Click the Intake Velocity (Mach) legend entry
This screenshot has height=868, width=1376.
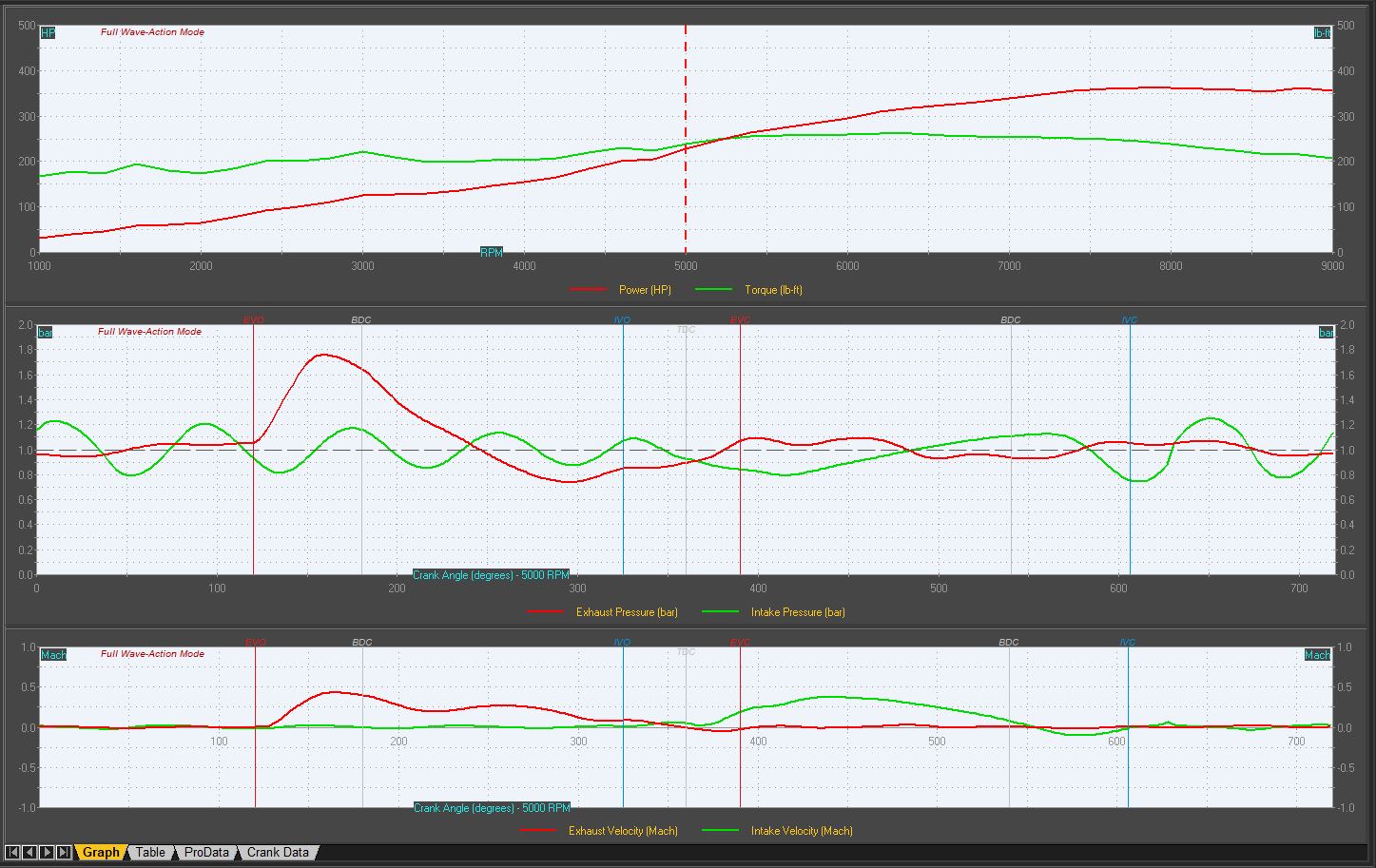[802, 831]
